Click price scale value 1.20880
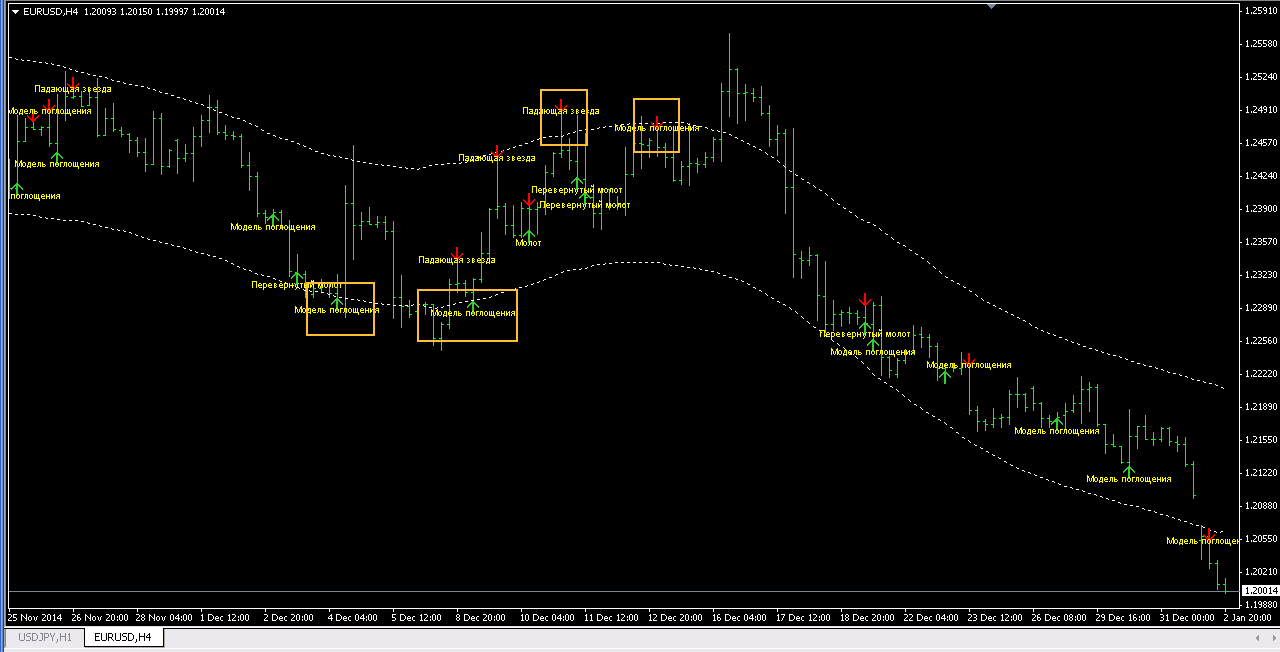 click(1262, 505)
